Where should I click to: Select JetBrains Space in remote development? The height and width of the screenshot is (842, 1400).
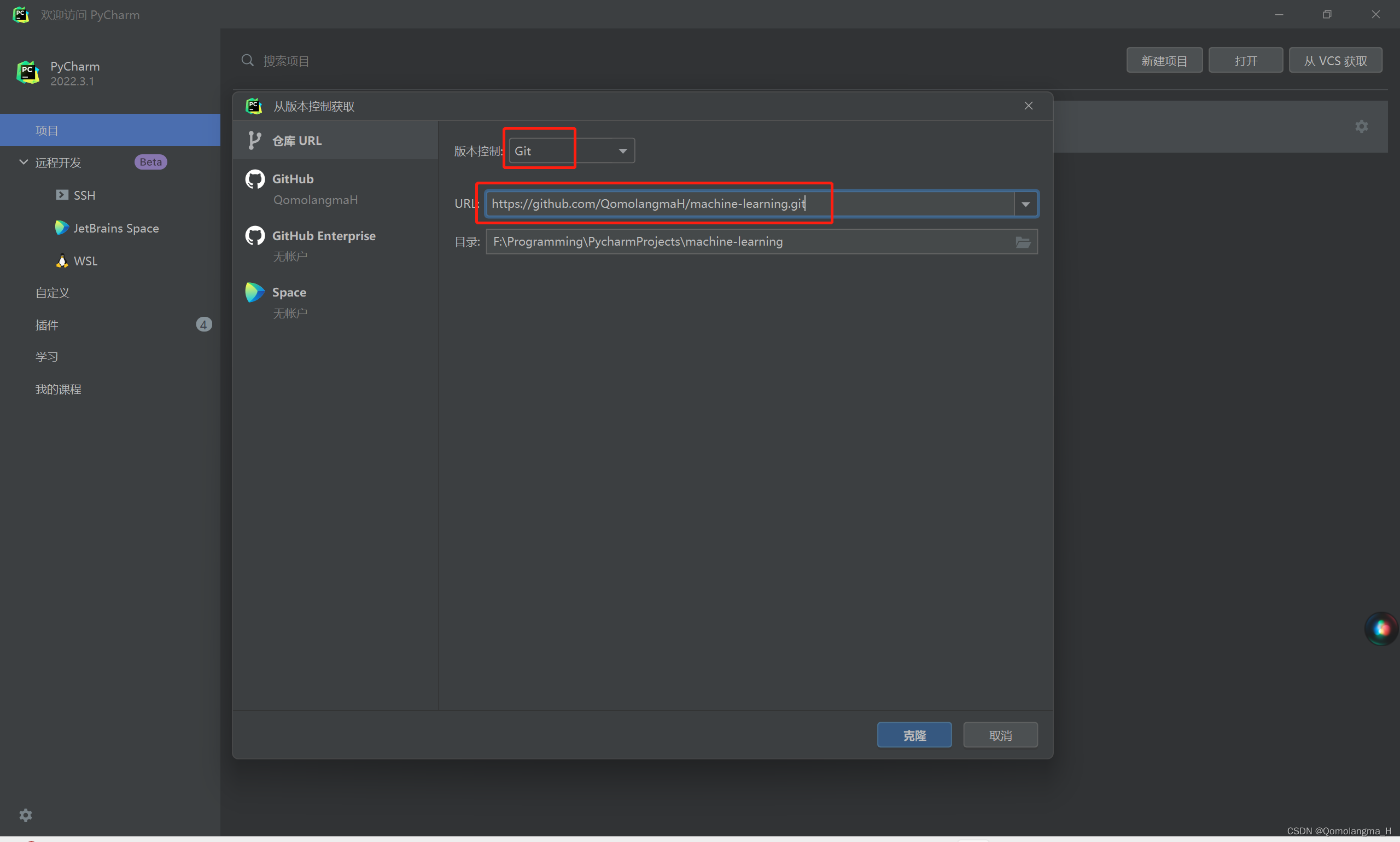(x=116, y=228)
